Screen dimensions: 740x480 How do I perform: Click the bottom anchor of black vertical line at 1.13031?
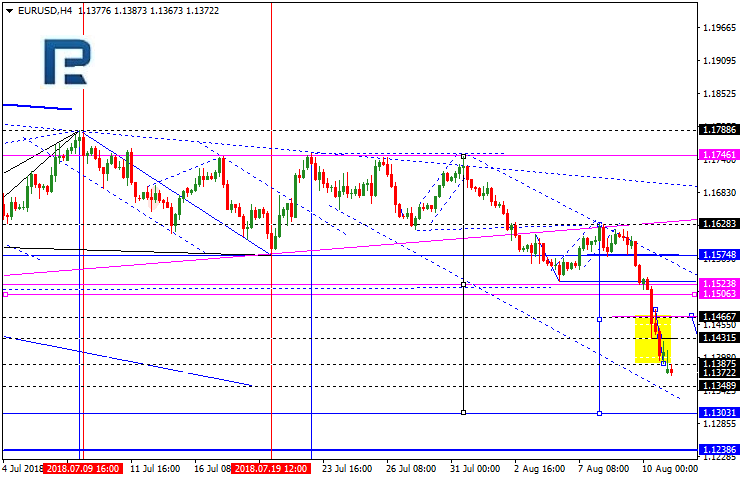tap(463, 413)
